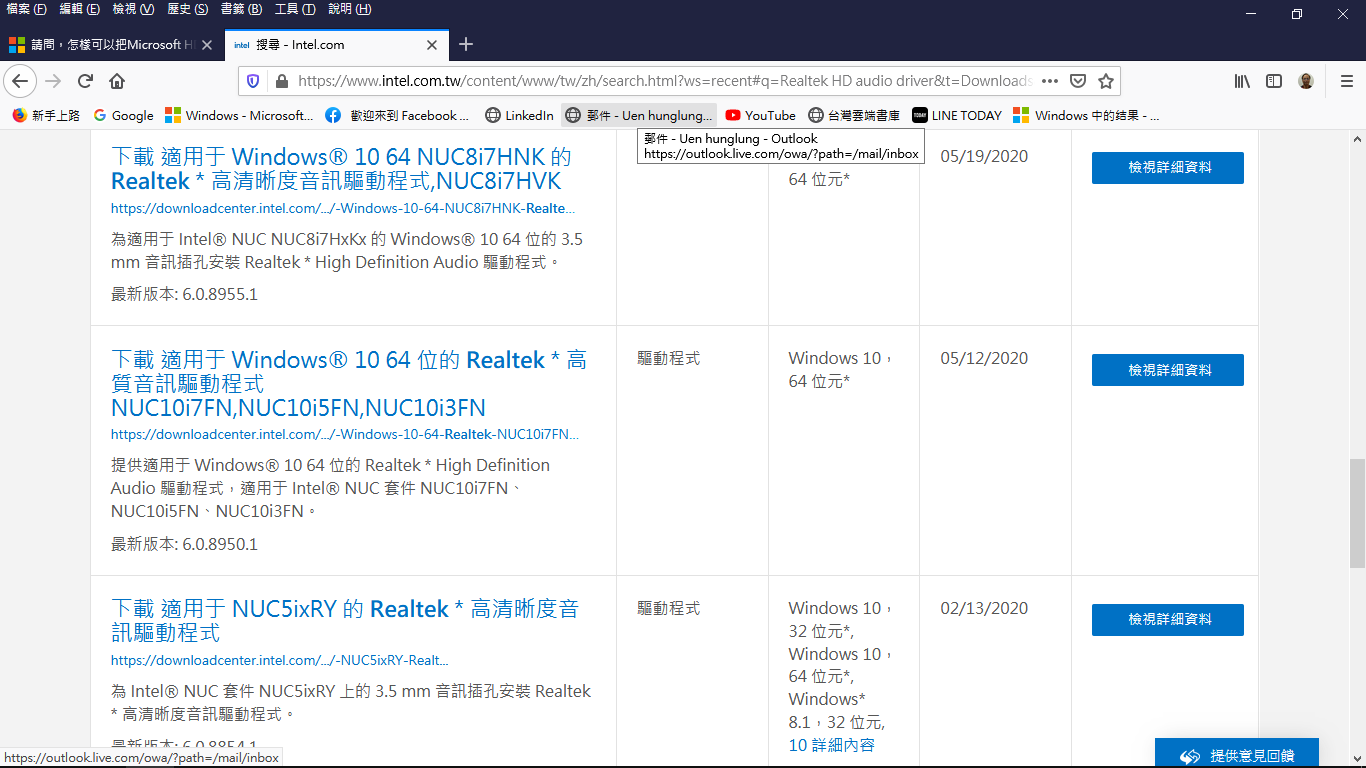Expand 10 詳細內容 OS list
This screenshot has width=1366, height=768.
pyautogui.click(x=831, y=745)
